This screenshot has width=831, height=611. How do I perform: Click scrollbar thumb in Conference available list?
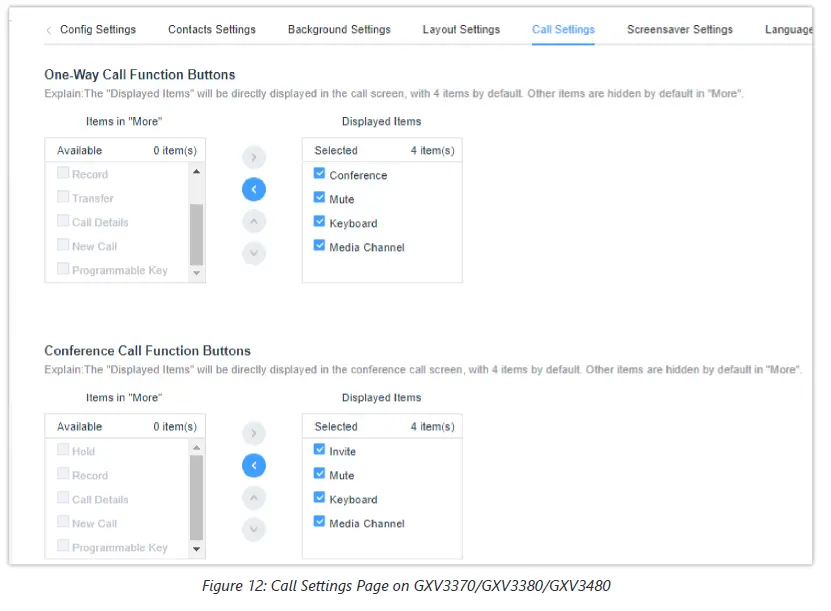(197, 497)
